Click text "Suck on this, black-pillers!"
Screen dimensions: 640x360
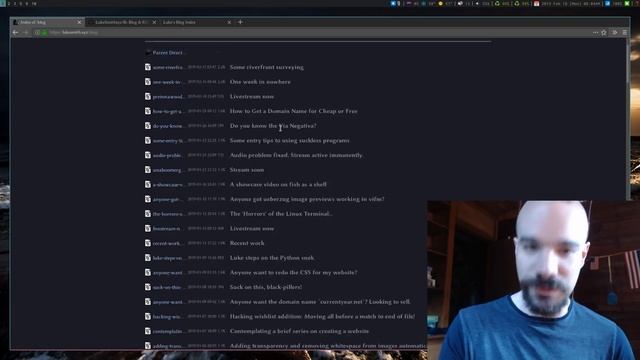(x=266, y=287)
